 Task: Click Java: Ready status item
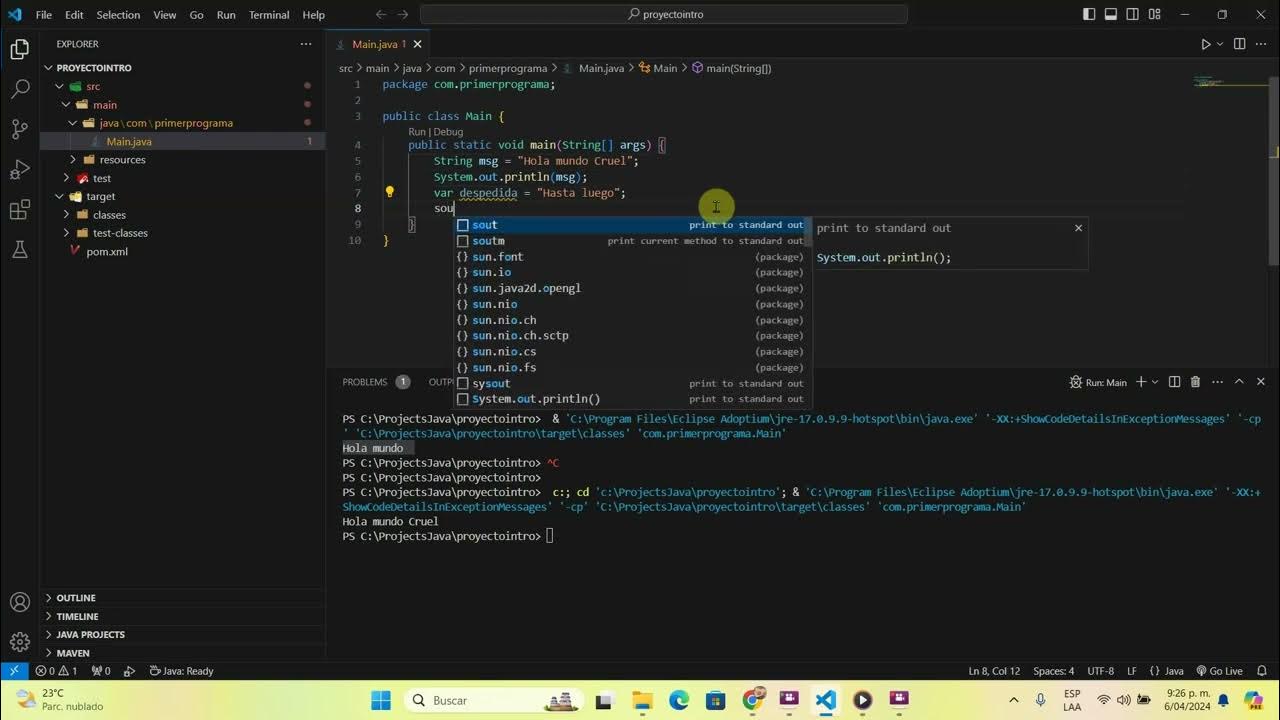tap(181, 671)
